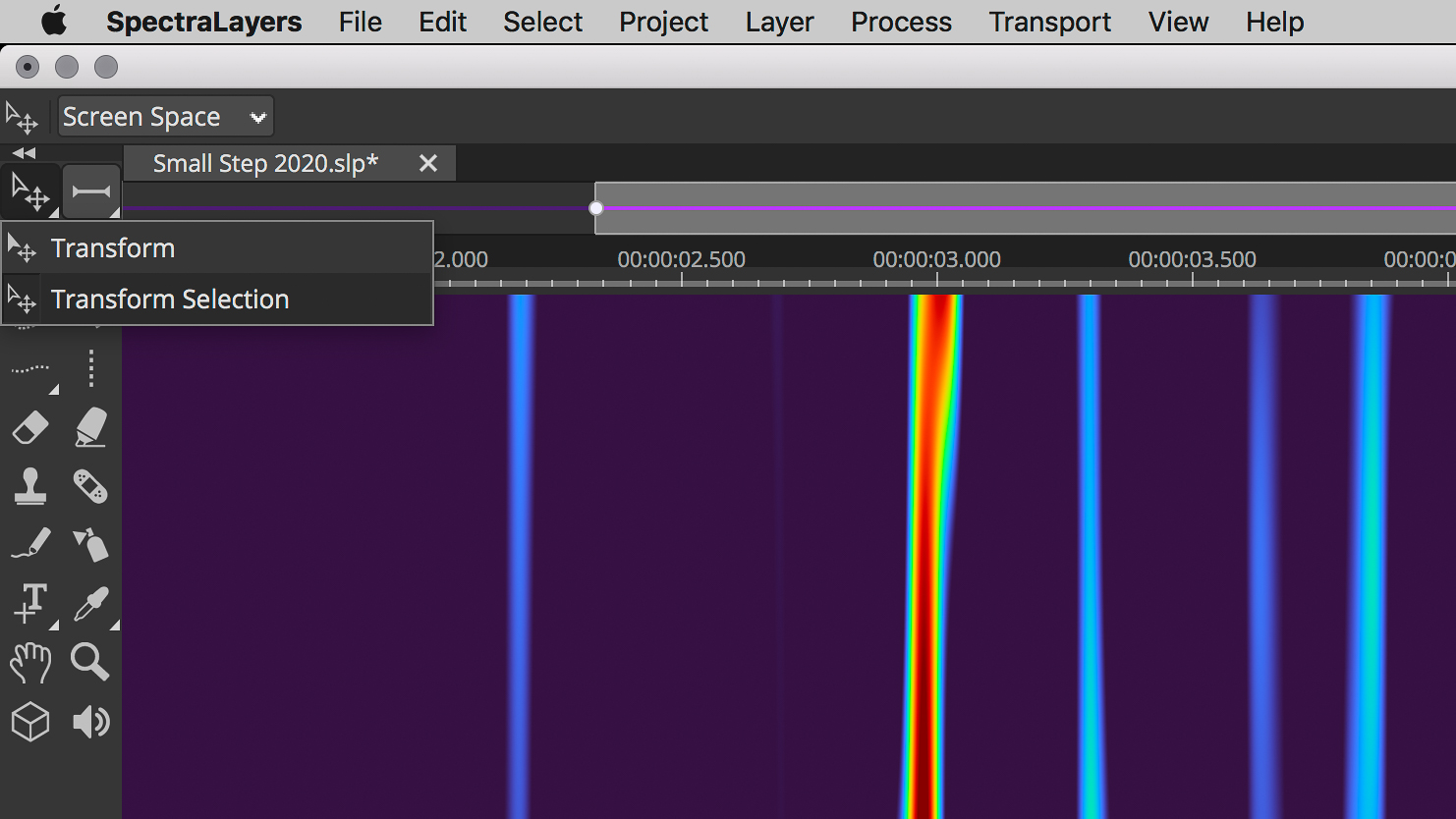Switch to the 3D display tool
The image size is (1456, 819).
tap(29, 722)
